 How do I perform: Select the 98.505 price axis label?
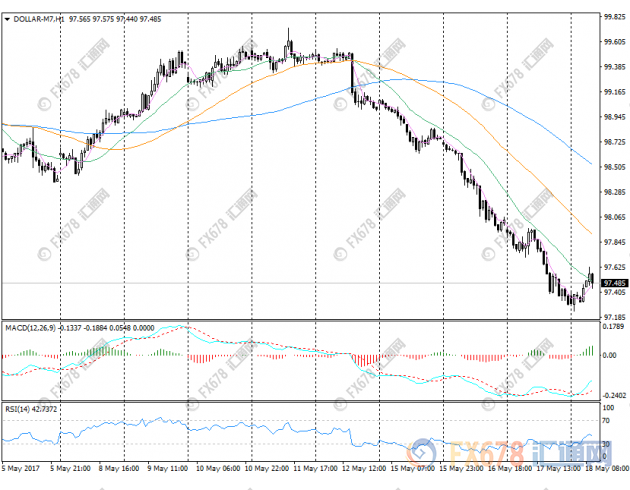615,167
